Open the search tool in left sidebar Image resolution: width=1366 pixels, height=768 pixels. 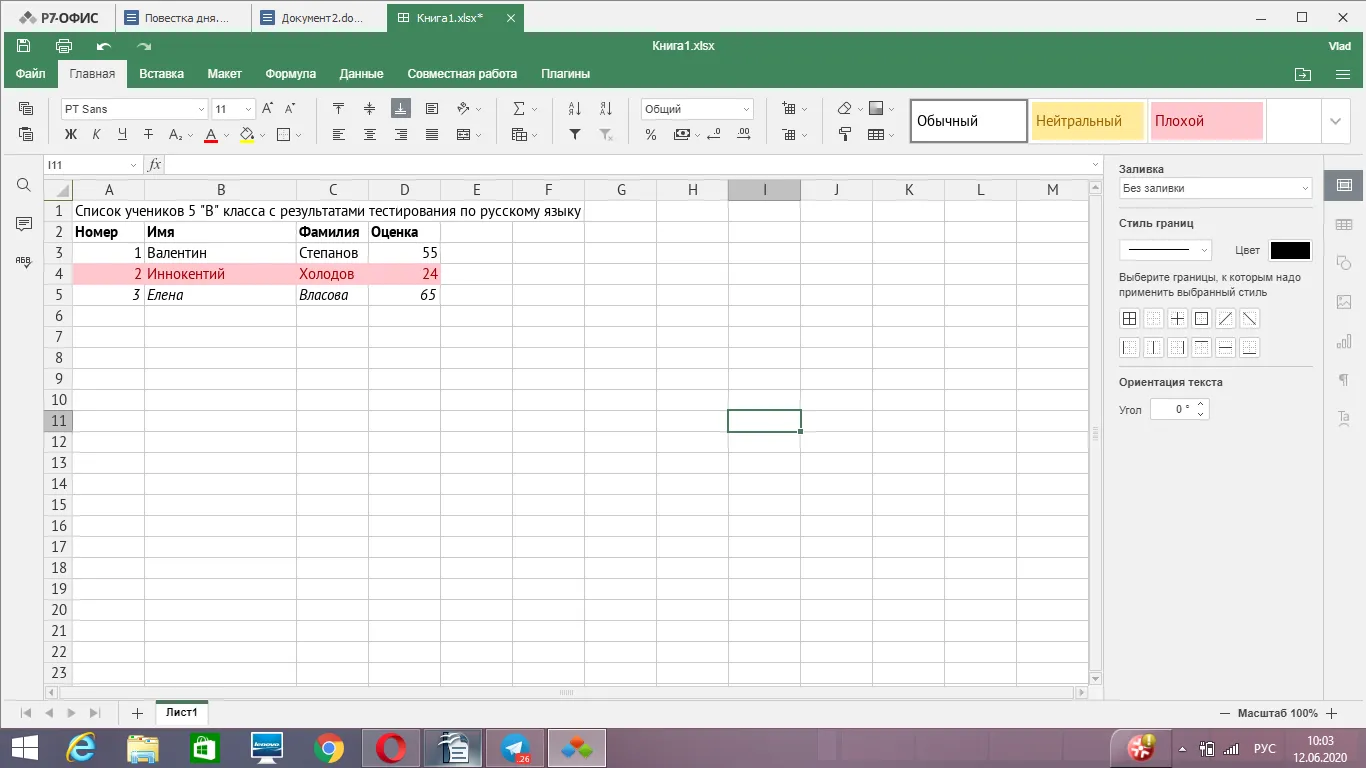24,185
